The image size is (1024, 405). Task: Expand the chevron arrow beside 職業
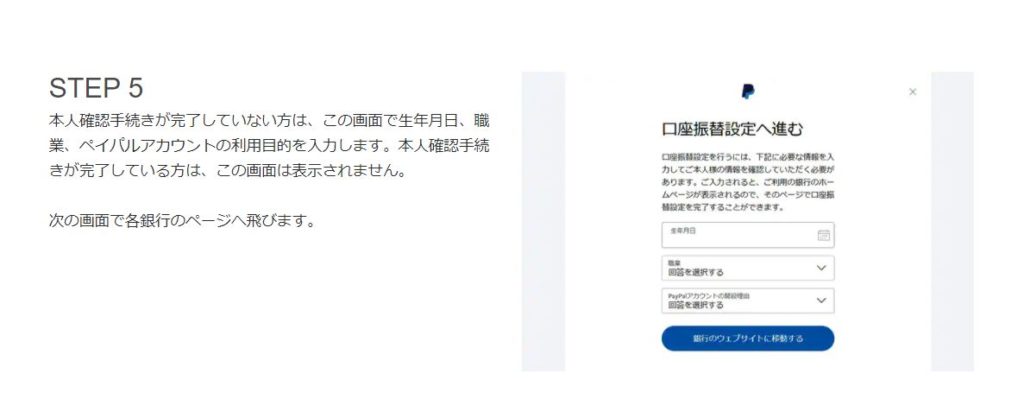pyautogui.click(x=822, y=268)
